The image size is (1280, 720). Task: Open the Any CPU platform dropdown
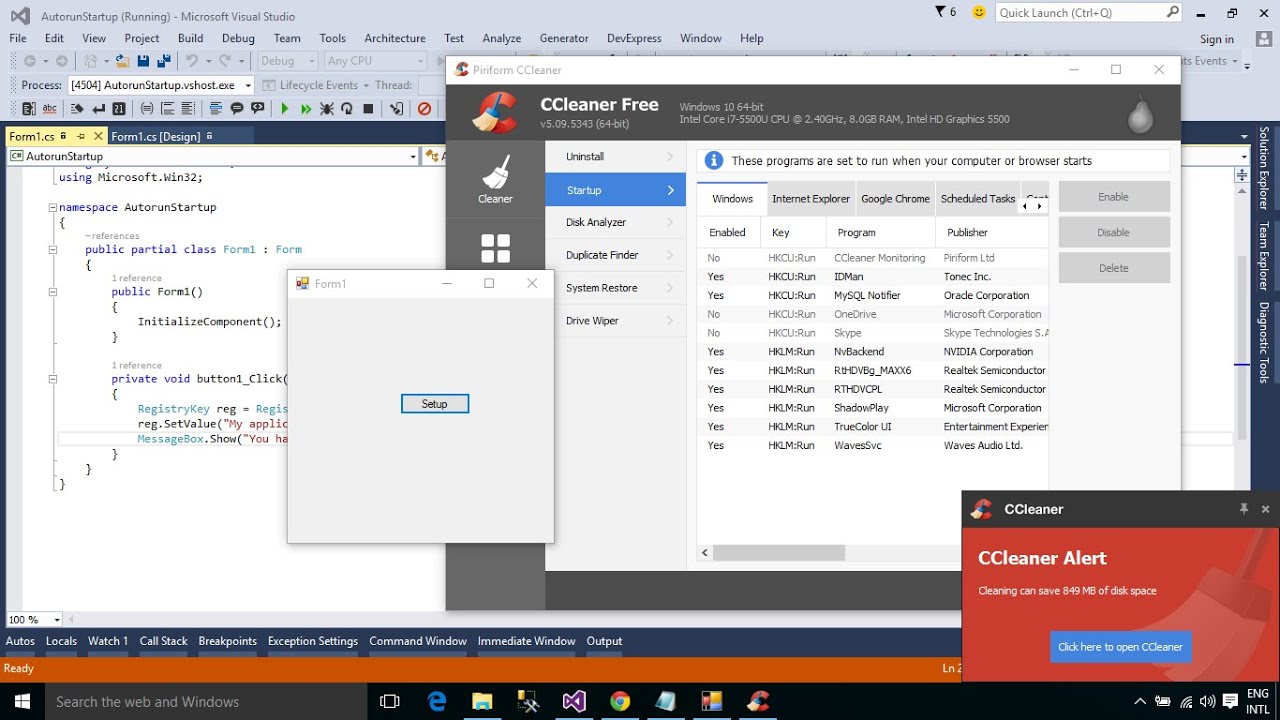[x=374, y=61]
